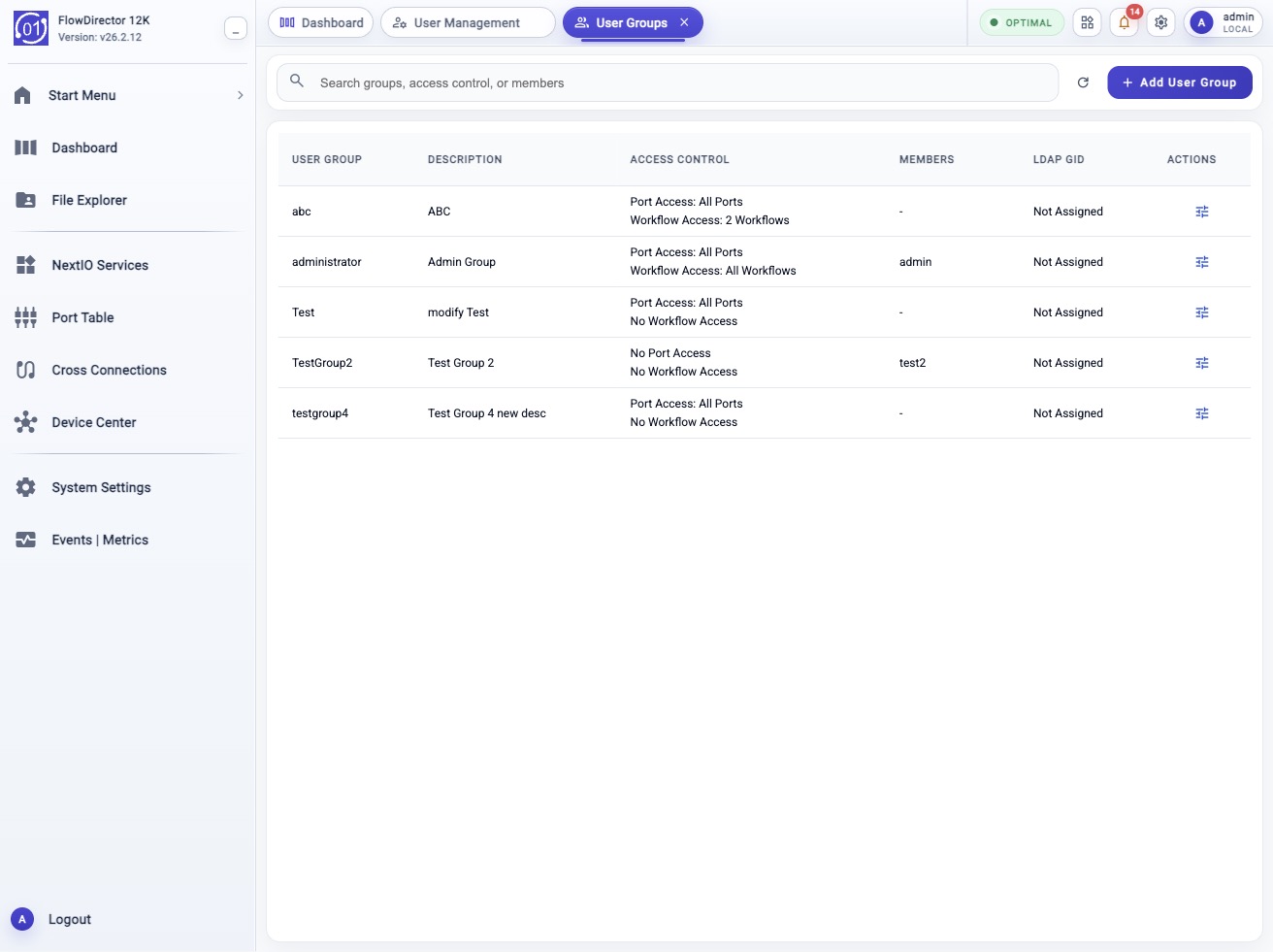Click the 'No Port Access' text
1273x952 pixels.
tap(670, 353)
